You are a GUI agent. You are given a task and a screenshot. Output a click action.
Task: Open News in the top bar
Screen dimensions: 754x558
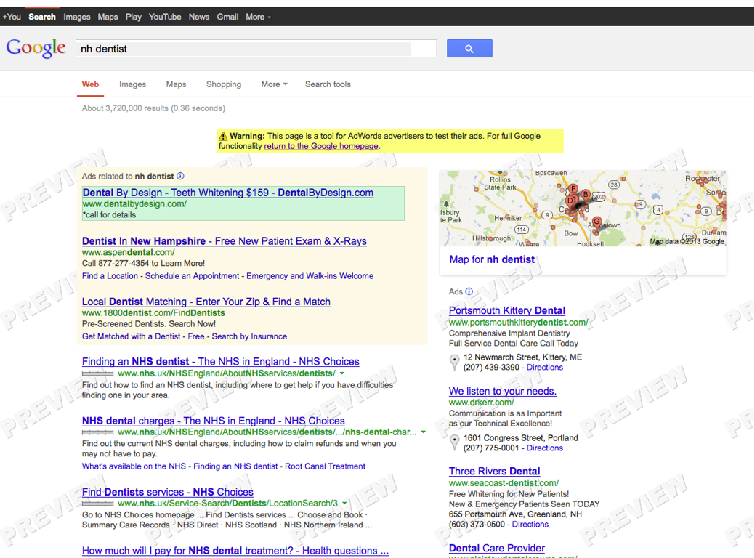pyautogui.click(x=199, y=17)
